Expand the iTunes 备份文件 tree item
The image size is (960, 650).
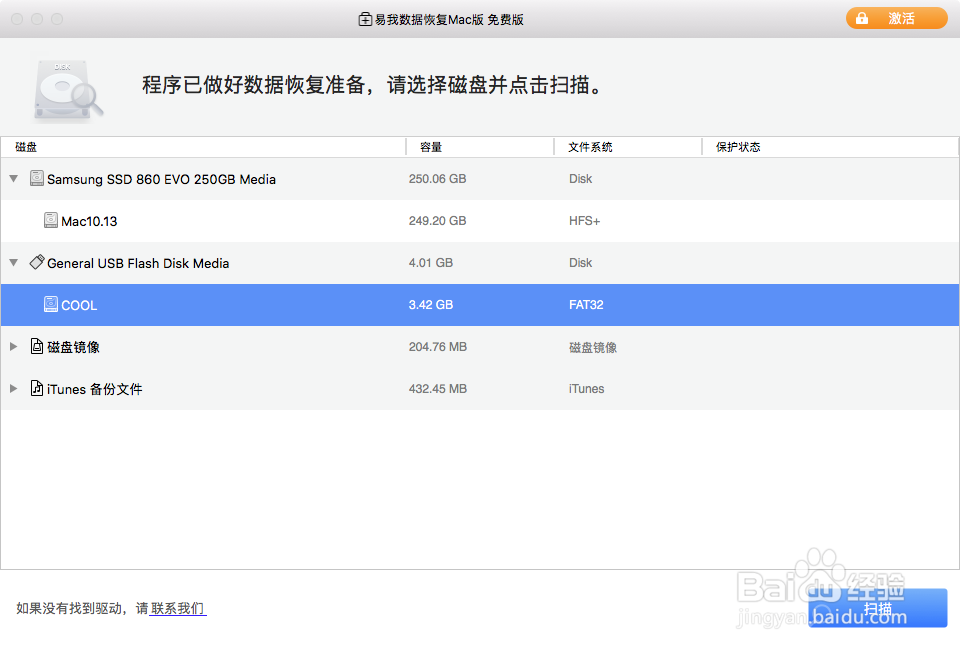[13, 388]
